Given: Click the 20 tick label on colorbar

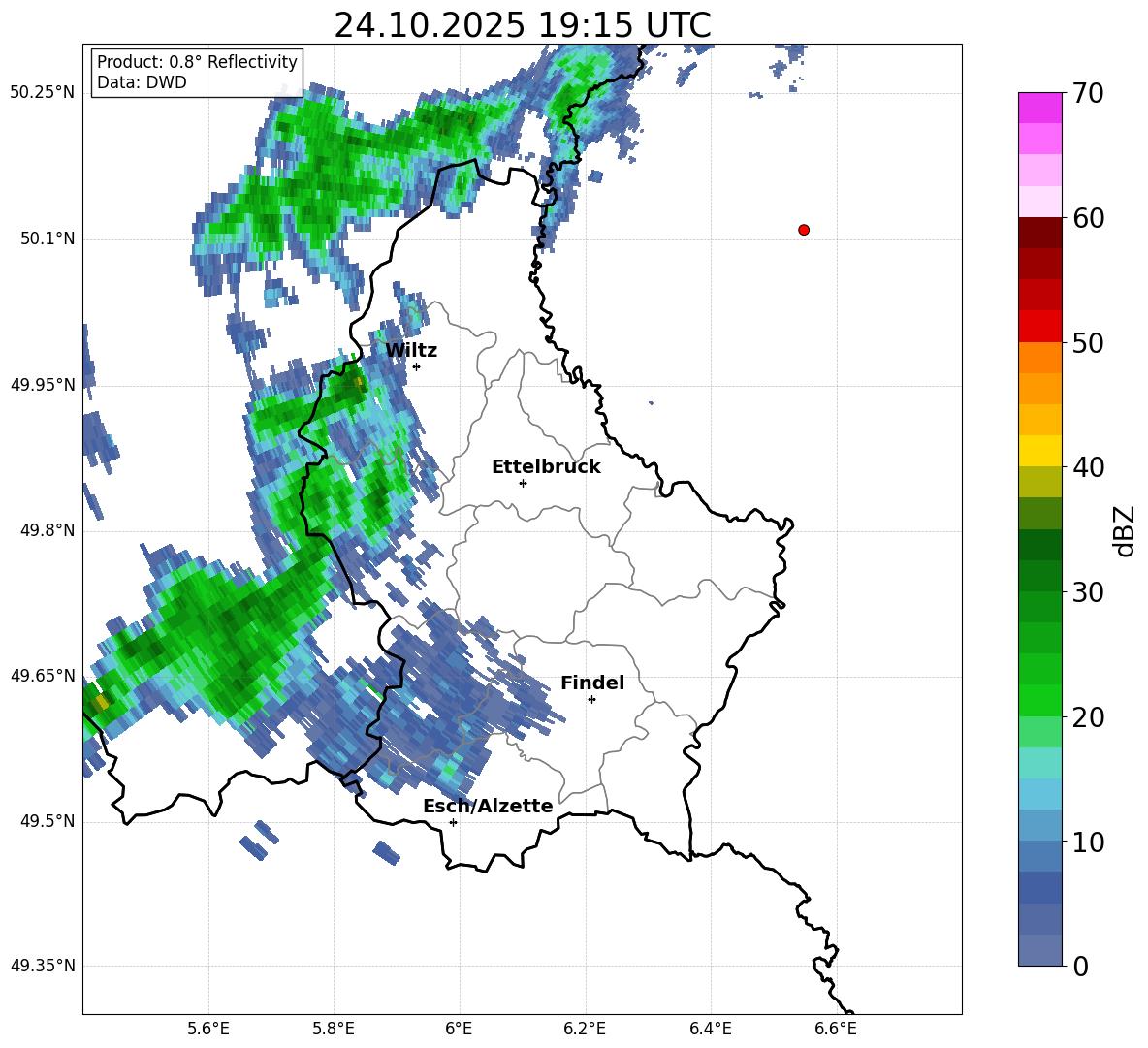Looking at the screenshot, I should (x=1088, y=717).
